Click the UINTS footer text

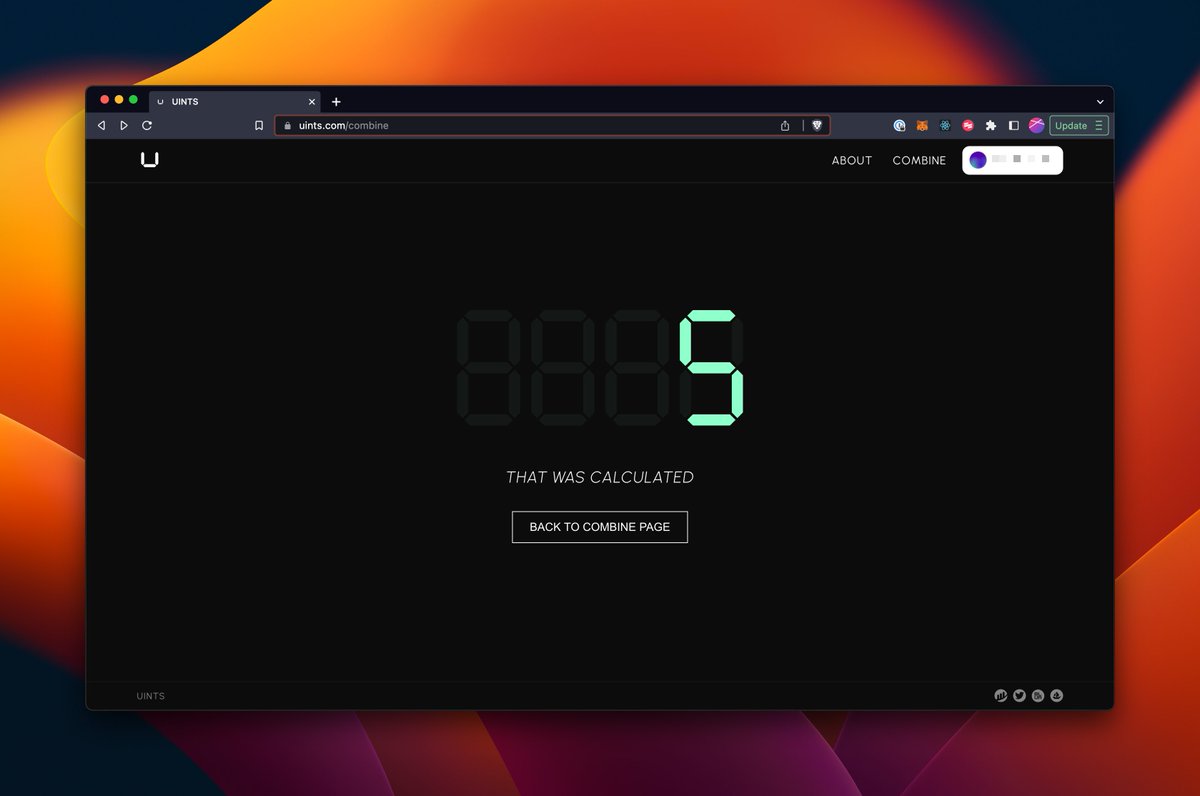click(151, 696)
